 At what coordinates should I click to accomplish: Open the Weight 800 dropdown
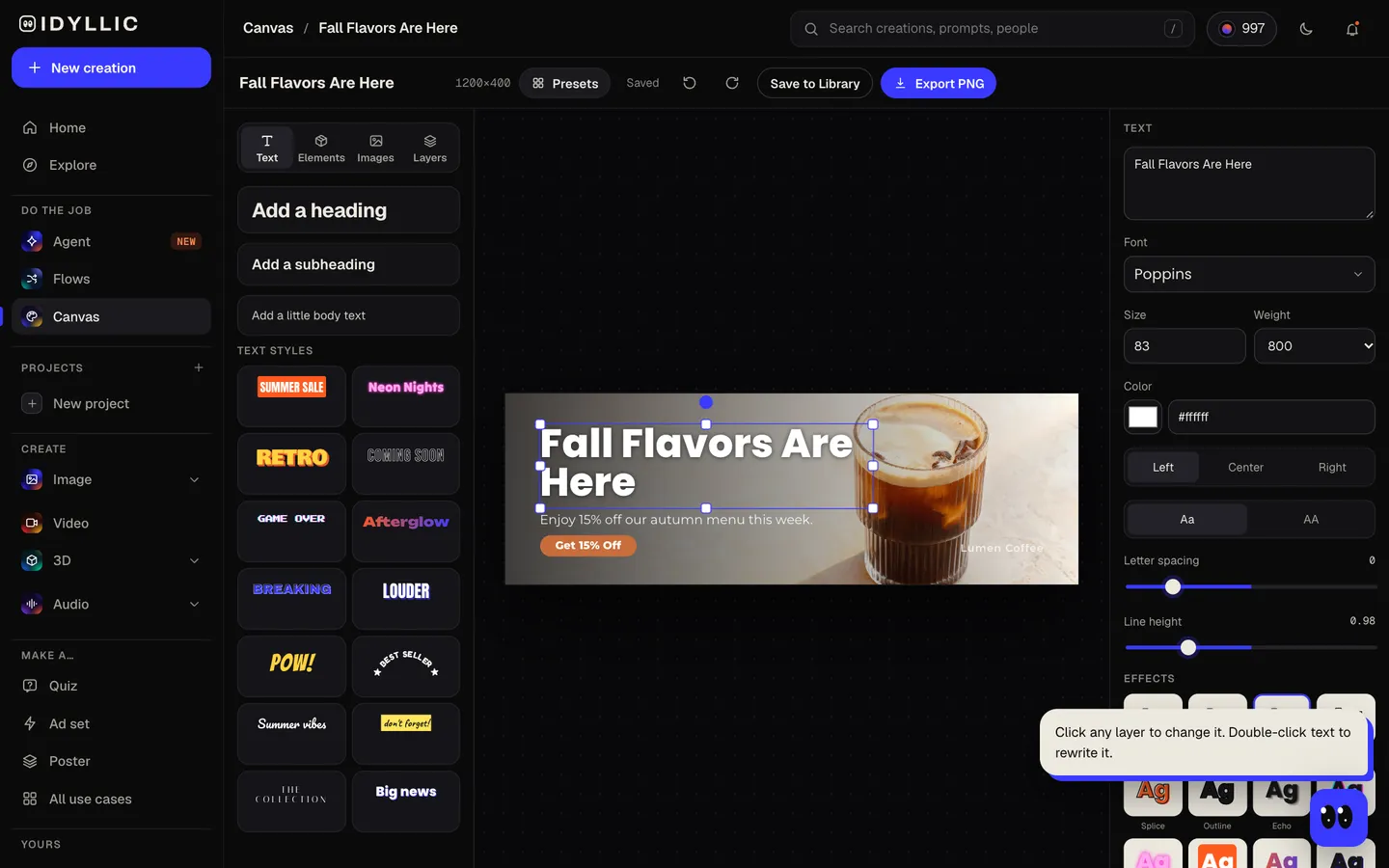(1315, 345)
